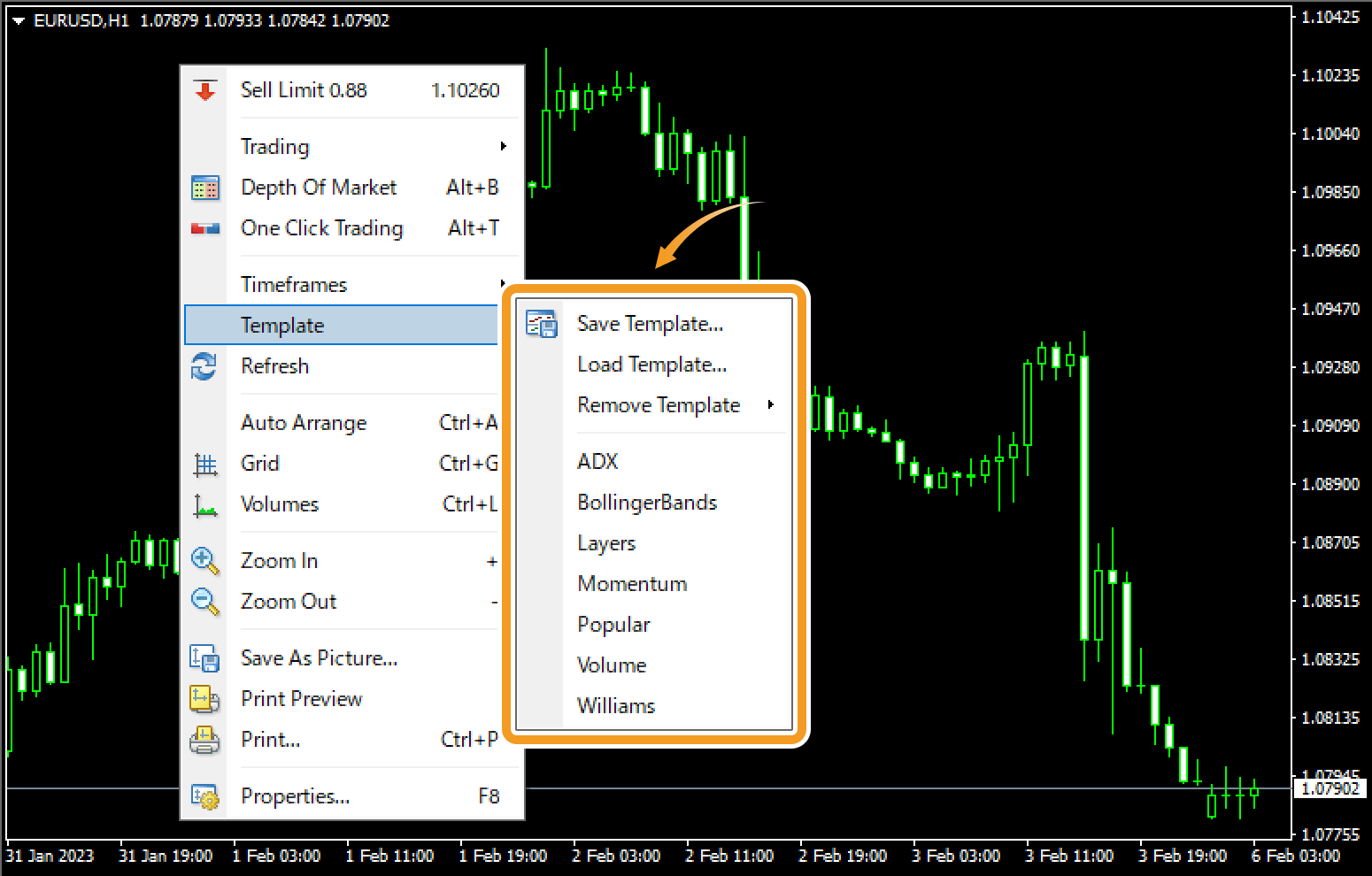
Task: Toggle Grid from the context menu
Action: coord(343,464)
